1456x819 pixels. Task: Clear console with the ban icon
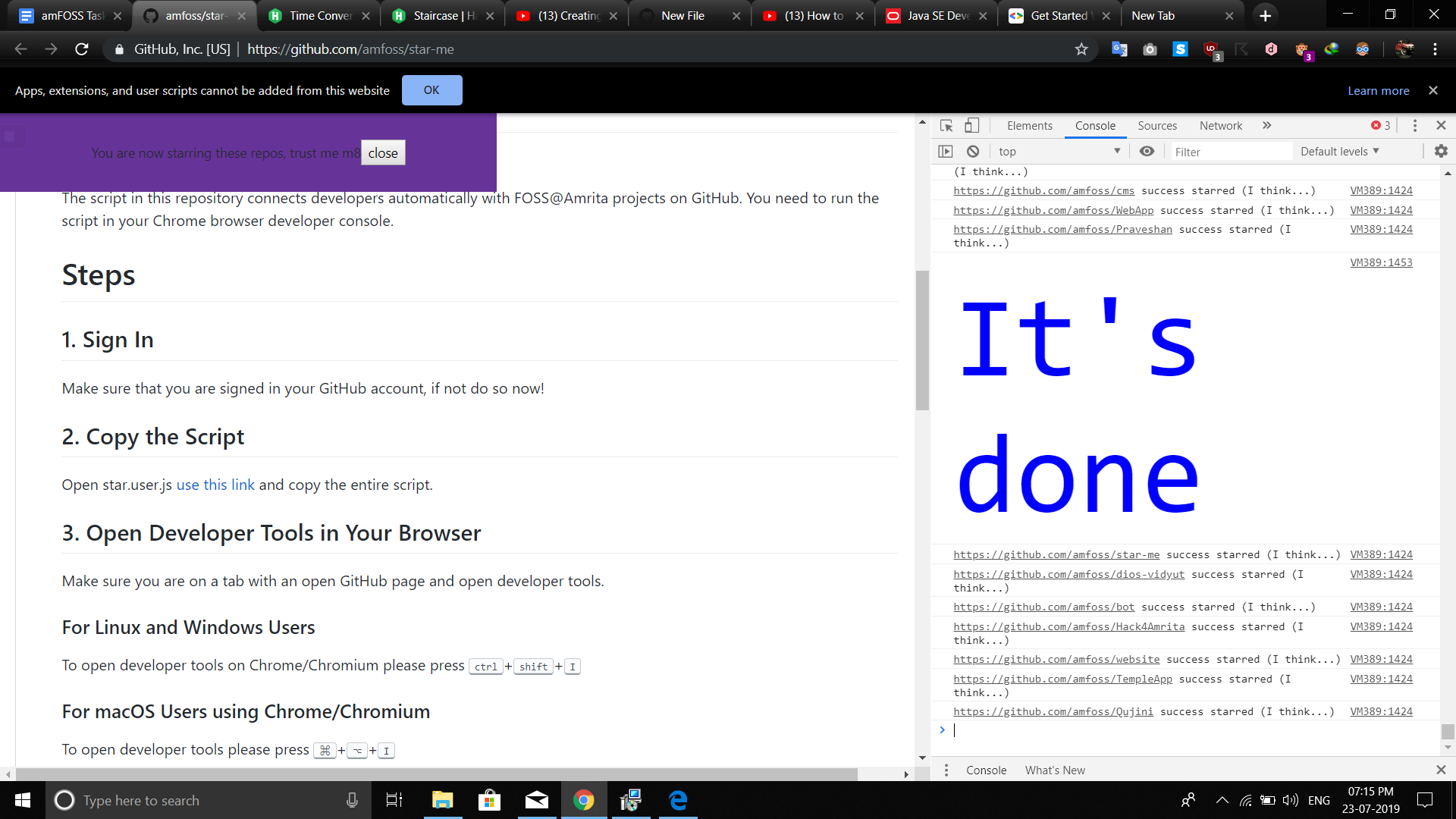(973, 152)
